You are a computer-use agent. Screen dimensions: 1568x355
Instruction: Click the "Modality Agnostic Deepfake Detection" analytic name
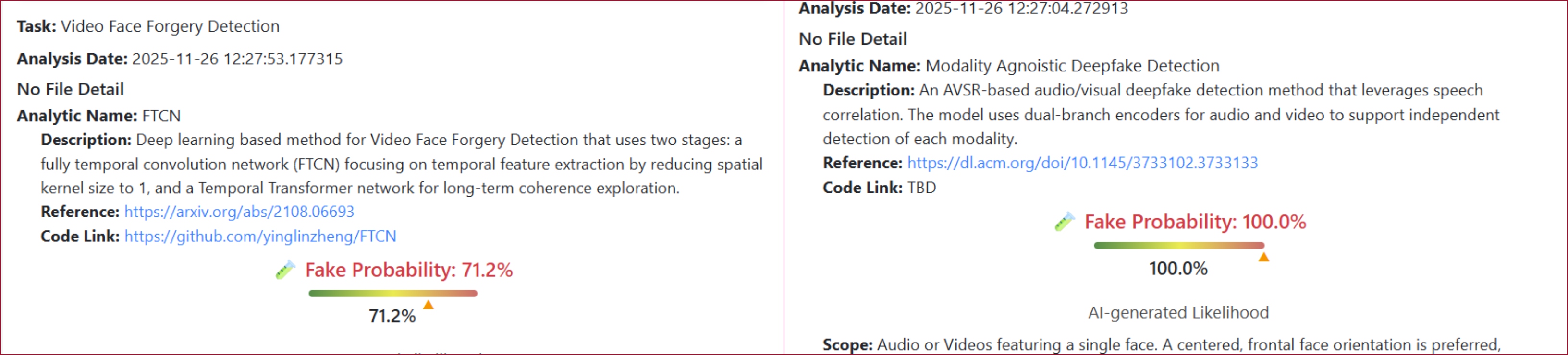(1072, 66)
